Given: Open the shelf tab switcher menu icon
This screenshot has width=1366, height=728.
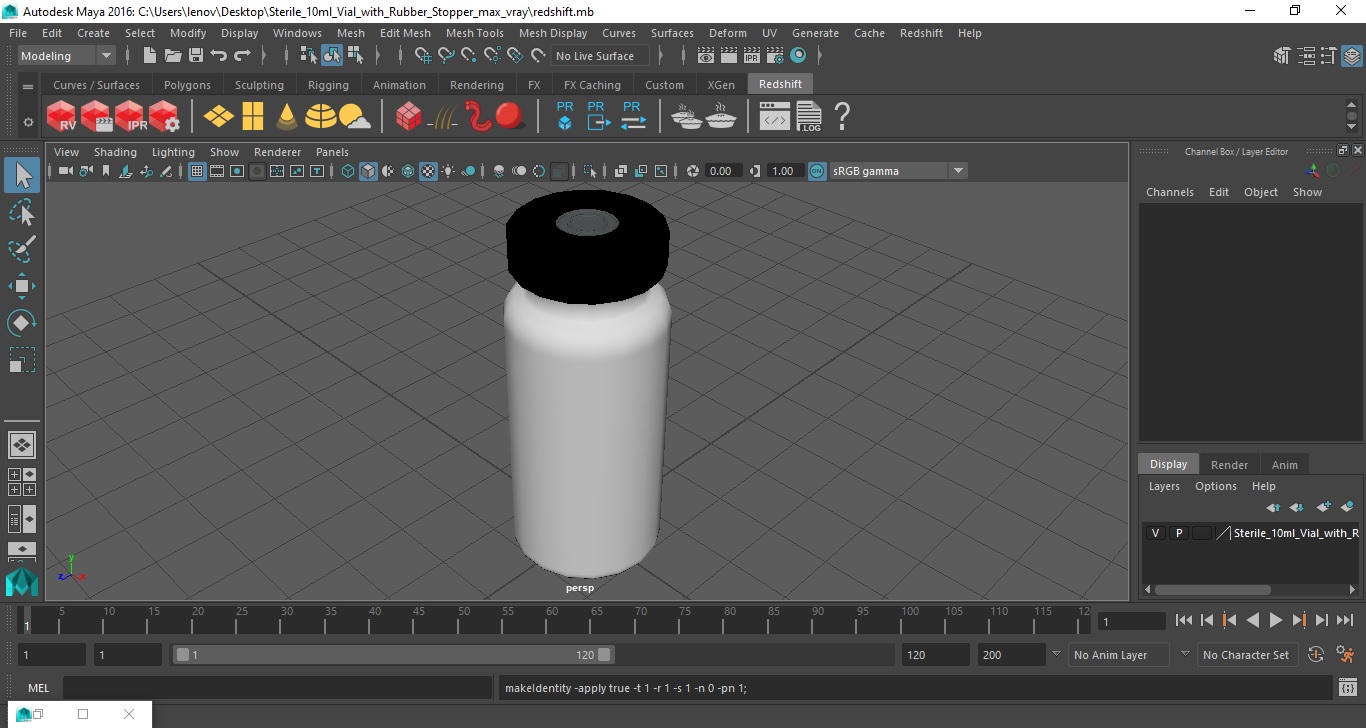Looking at the screenshot, I should point(28,87).
